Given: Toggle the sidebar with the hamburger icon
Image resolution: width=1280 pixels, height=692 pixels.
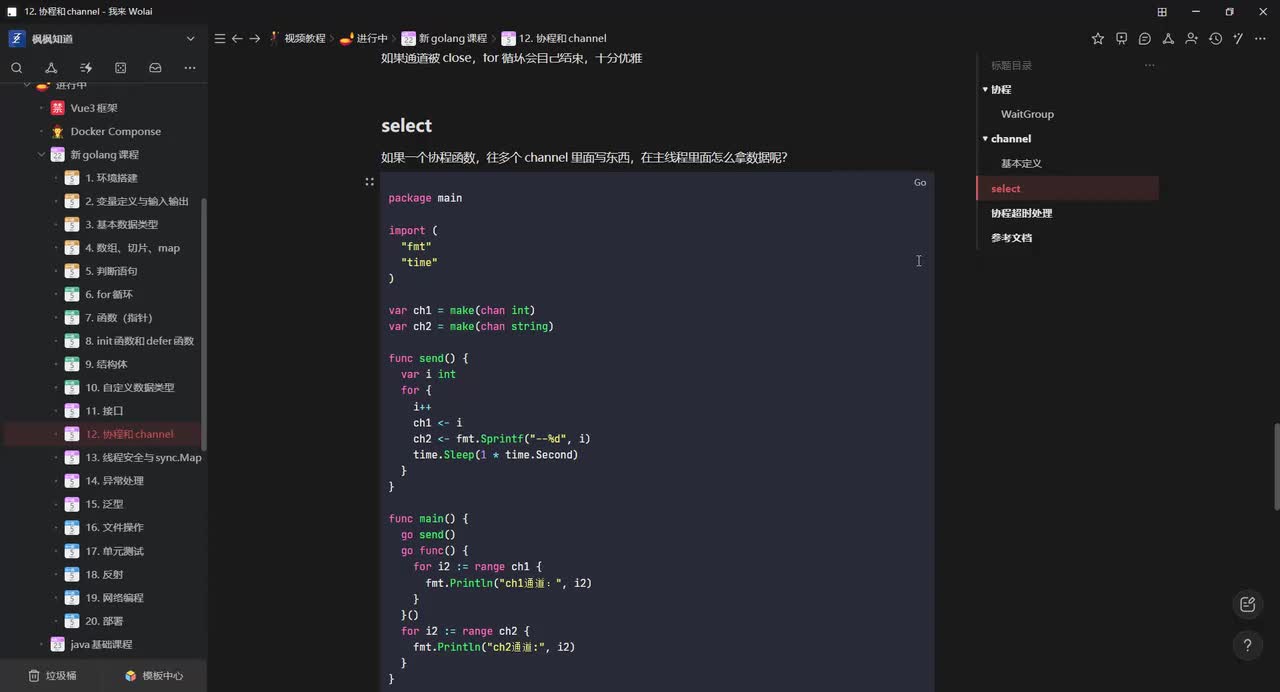Looking at the screenshot, I should tap(220, 38).
